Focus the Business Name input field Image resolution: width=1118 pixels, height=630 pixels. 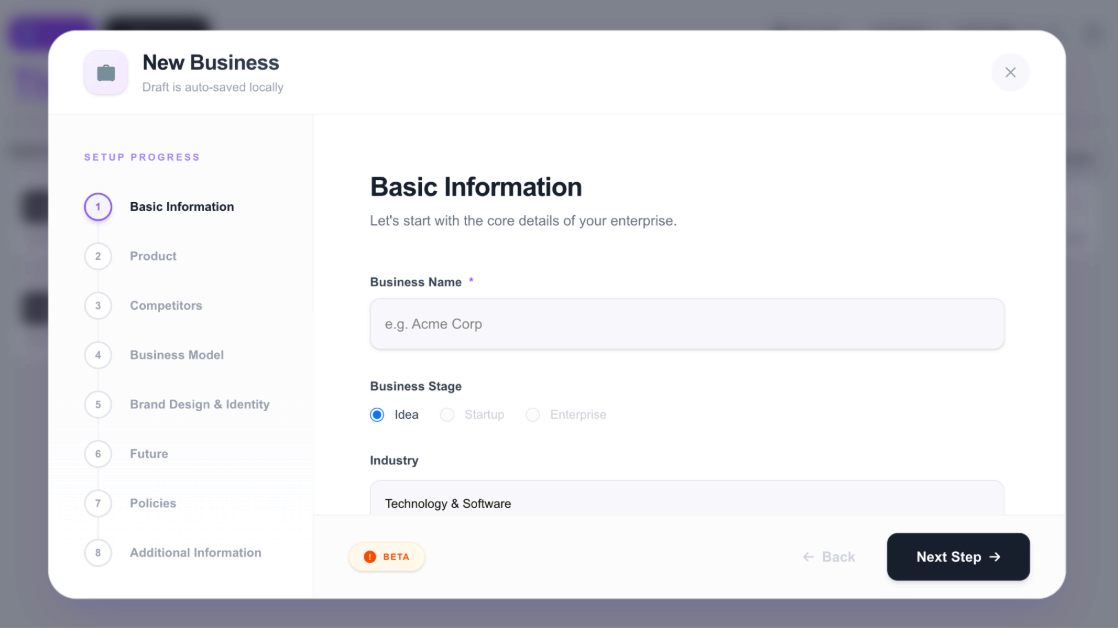click(687, 324)
